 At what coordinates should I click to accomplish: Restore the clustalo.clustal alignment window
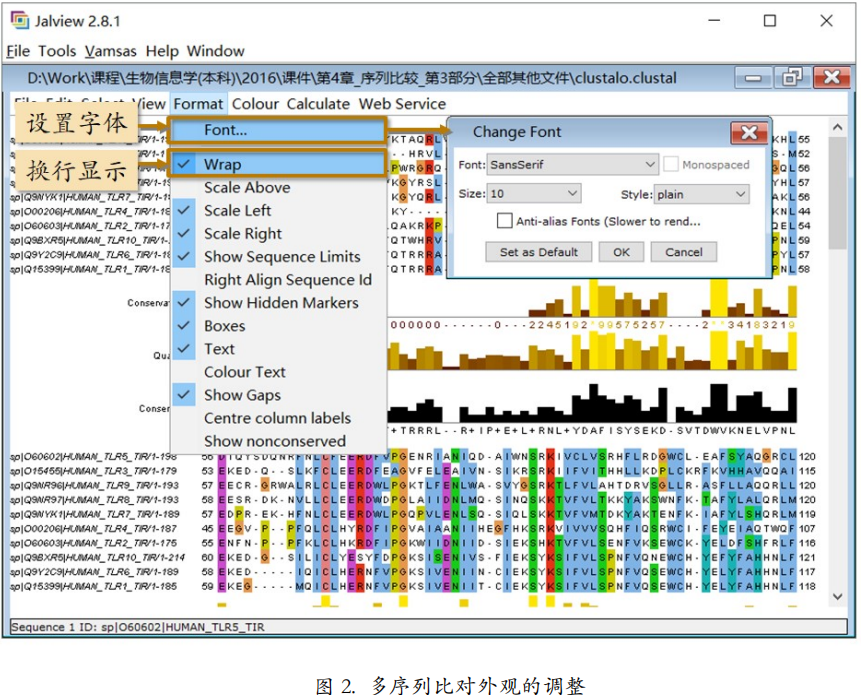[792, 78]
